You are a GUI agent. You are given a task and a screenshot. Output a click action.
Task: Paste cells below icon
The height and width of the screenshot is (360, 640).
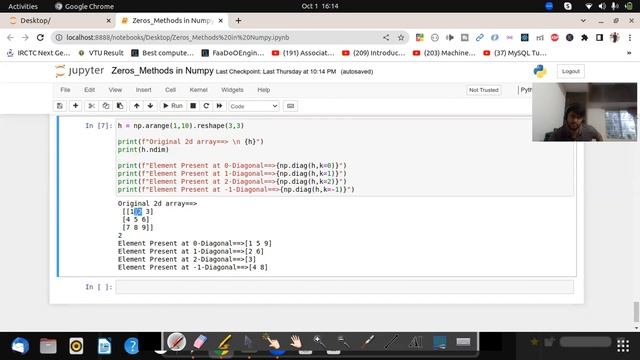pyautogui.click(x=120, y=106)
